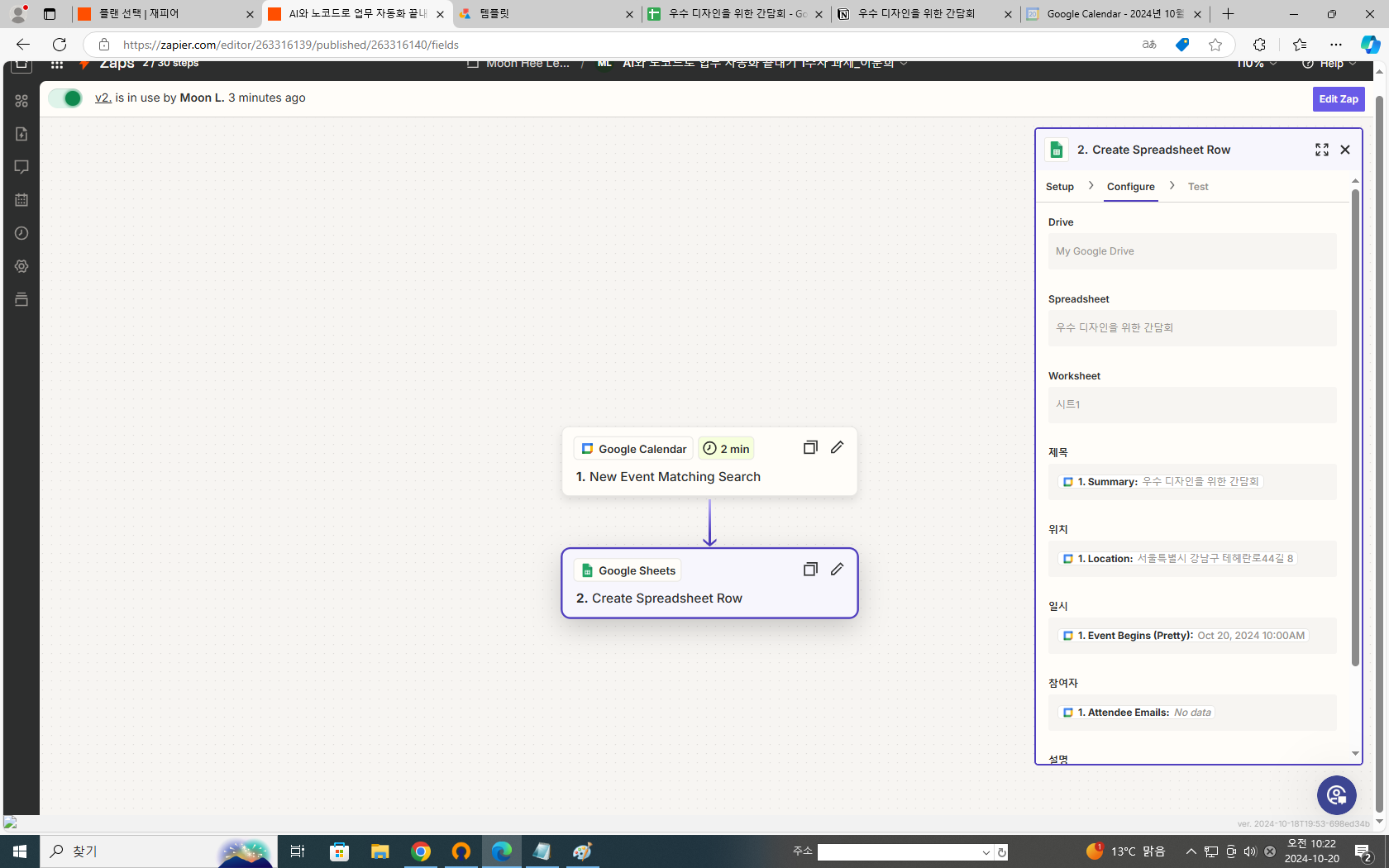This screenshot has height=868, width=1389.
Task: Open the Spreadsheet field dropdown
Action: coord(1192,328)
